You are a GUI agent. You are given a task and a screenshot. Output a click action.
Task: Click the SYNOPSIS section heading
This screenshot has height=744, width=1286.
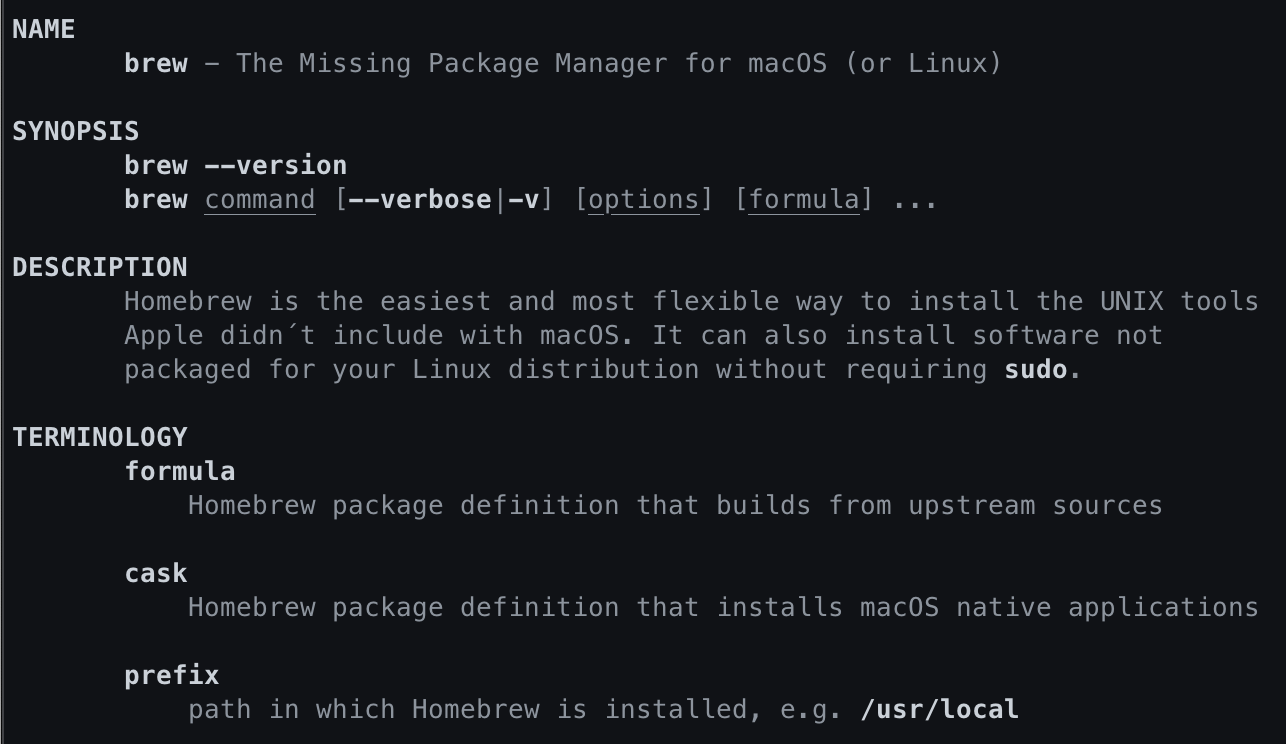[x=76, y=132]
